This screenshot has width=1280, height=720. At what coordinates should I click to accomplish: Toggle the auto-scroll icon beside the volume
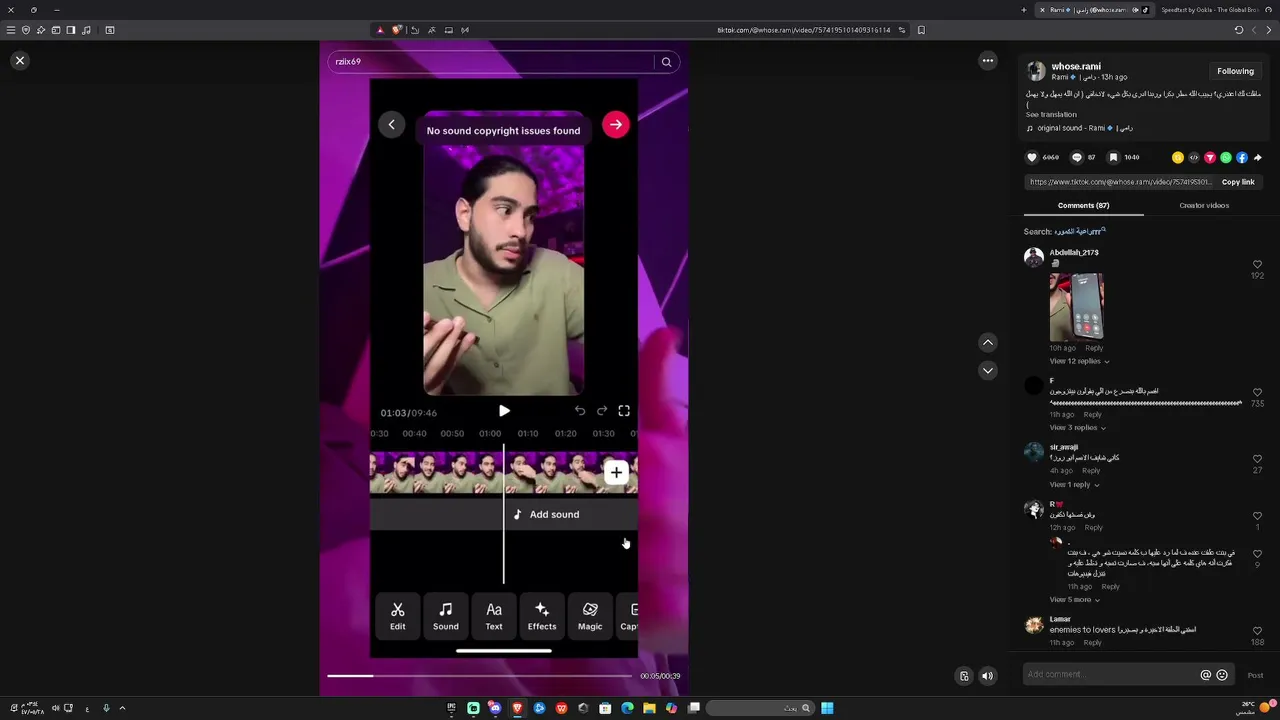[964, 676]
